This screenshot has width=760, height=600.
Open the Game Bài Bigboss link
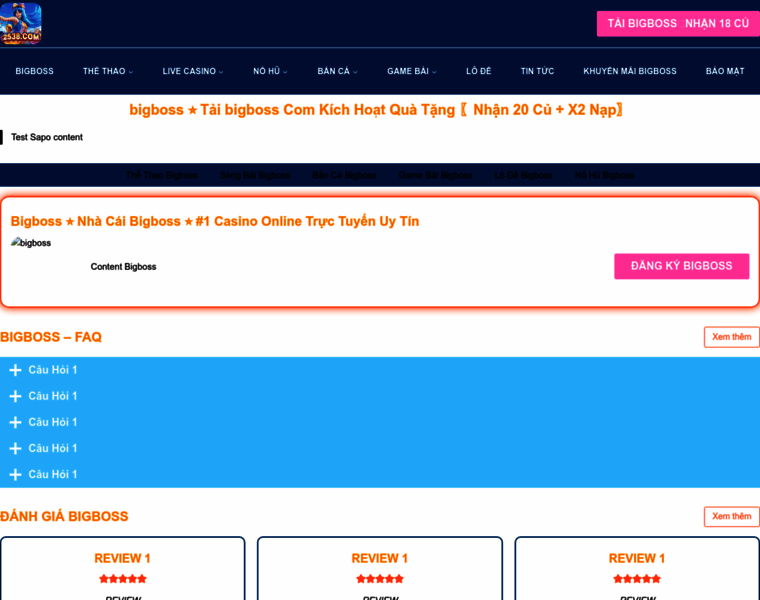tap(435, 175)
